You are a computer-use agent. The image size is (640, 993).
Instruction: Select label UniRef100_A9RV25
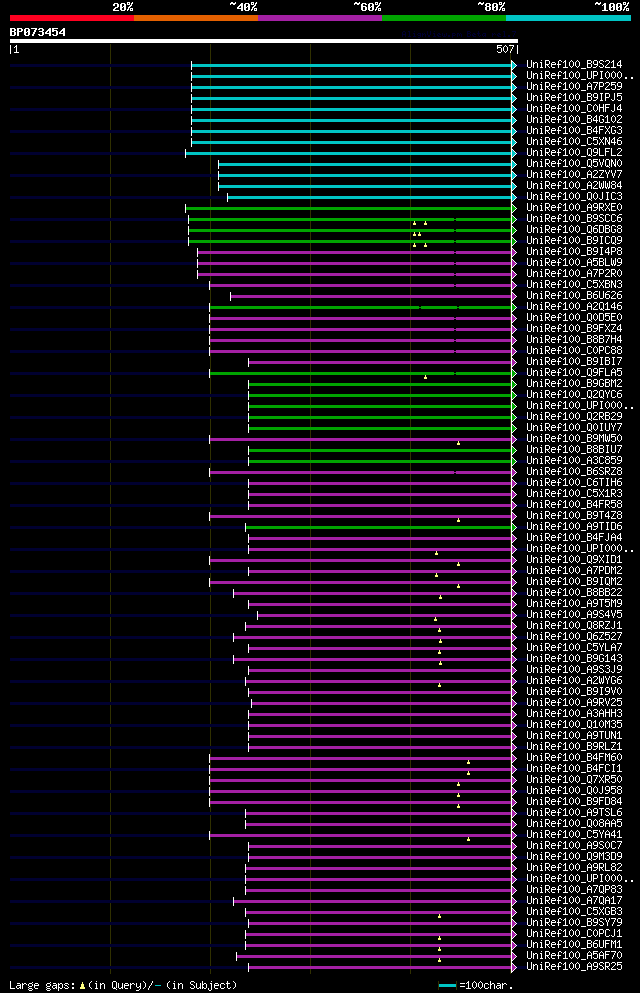pyautogui.click(x=574, y=702)
